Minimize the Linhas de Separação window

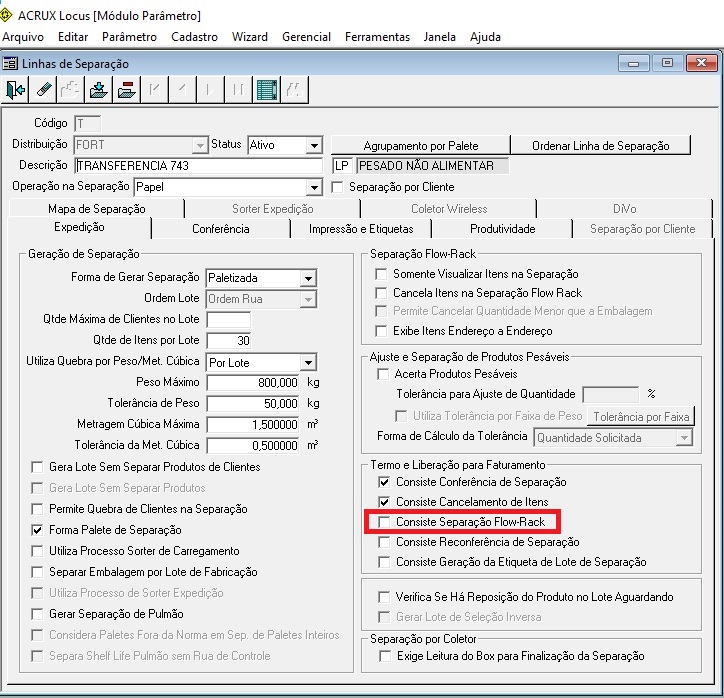pos(634,63)
